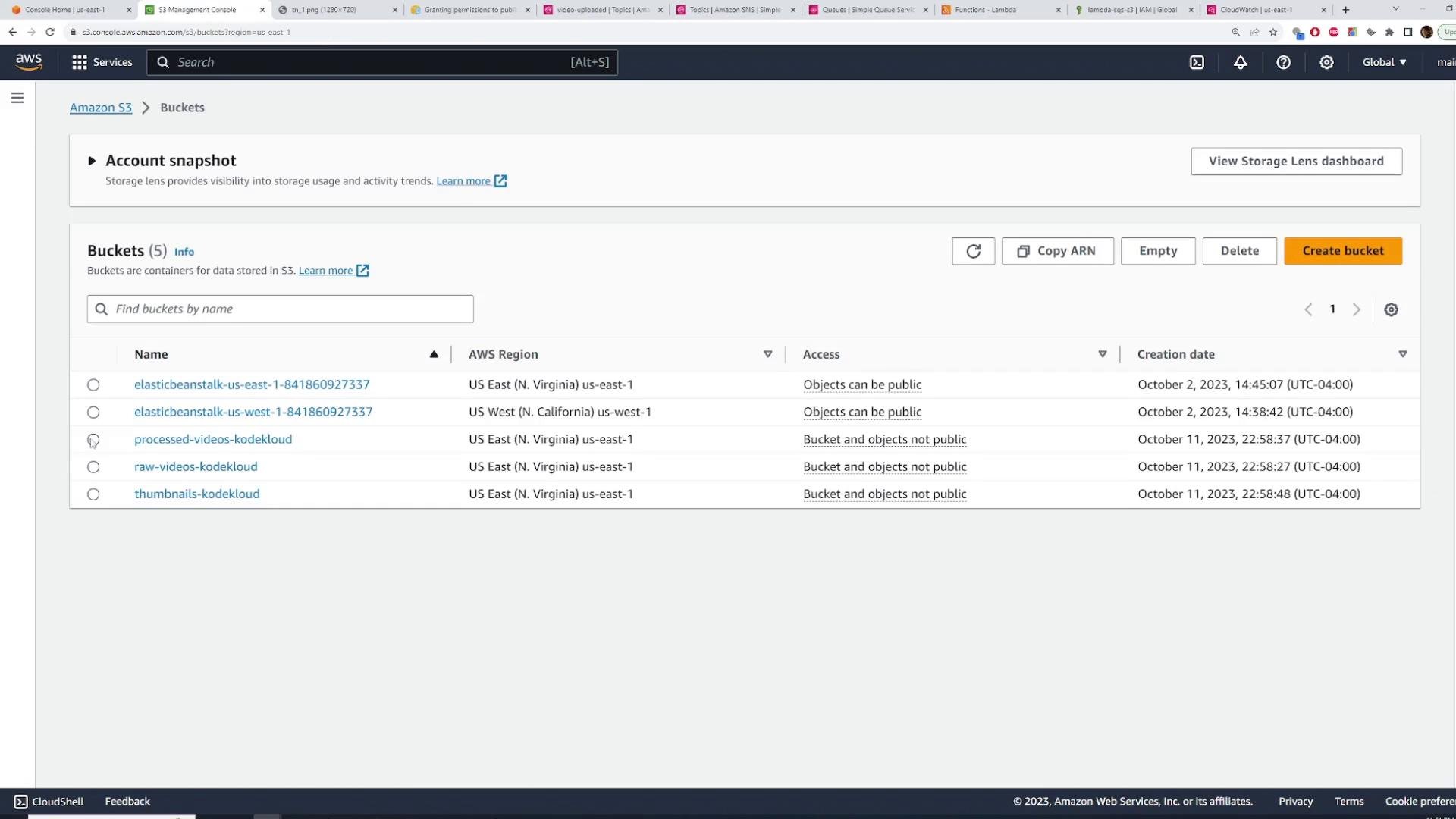Select the elasticbeanstalk-us-west-1 bucket radio button
This screenshot has width=1456, height=819.
[93, 413]
